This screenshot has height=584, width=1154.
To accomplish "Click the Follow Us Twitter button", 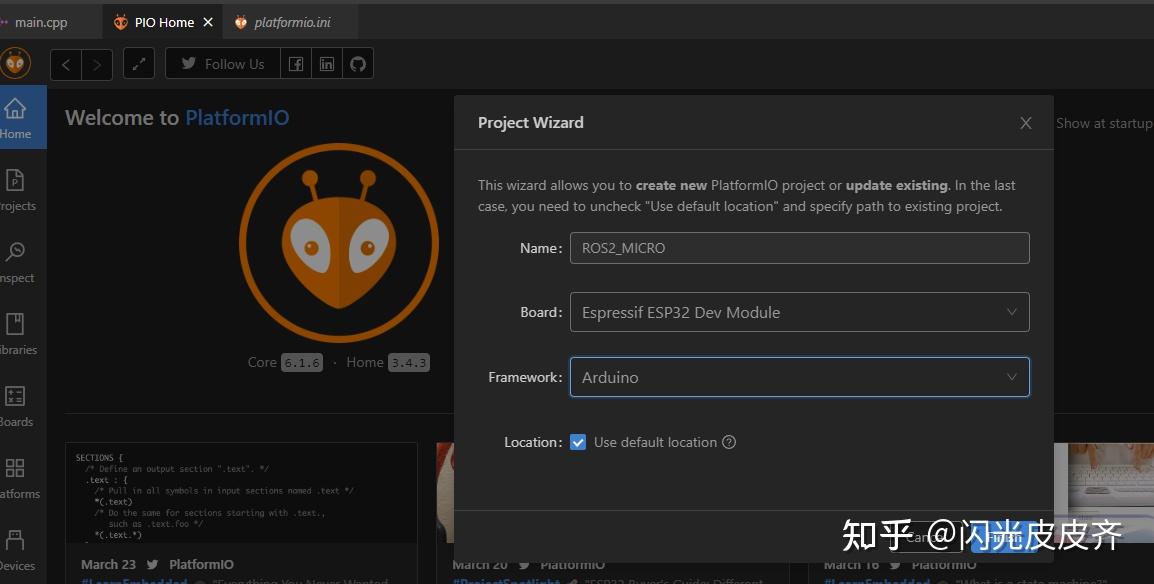I will click(223, 63).
